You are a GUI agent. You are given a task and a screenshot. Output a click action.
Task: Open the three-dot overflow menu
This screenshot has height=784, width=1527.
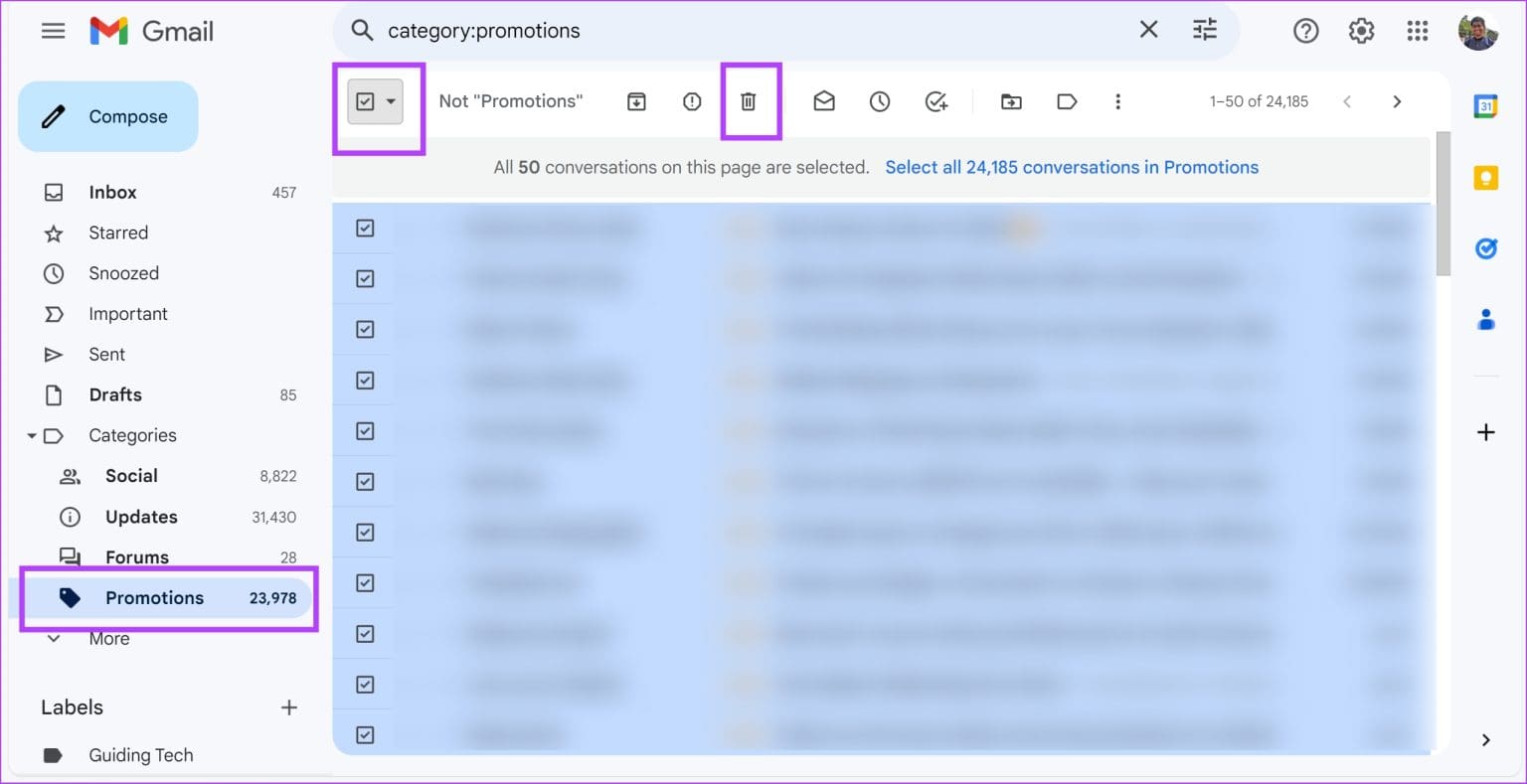point(1118,100)
